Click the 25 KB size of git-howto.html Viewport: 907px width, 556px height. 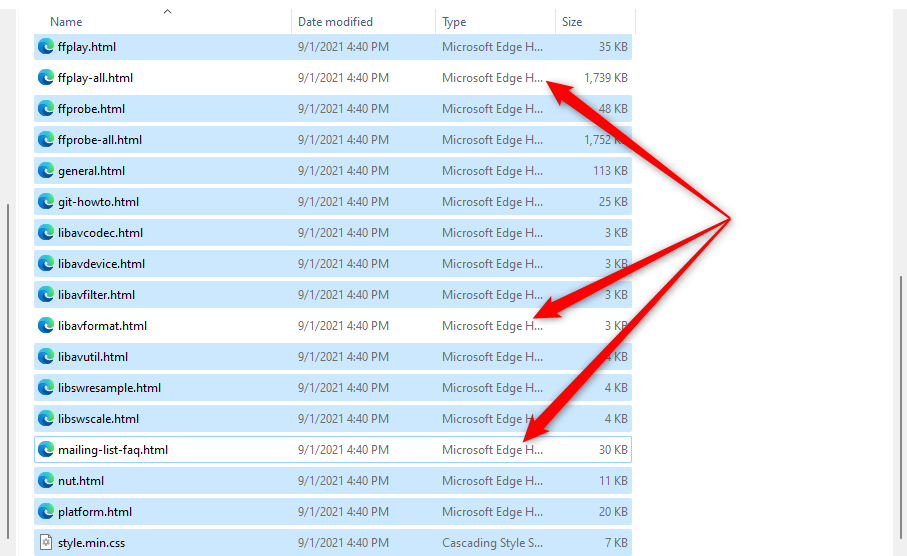(613, 201)
